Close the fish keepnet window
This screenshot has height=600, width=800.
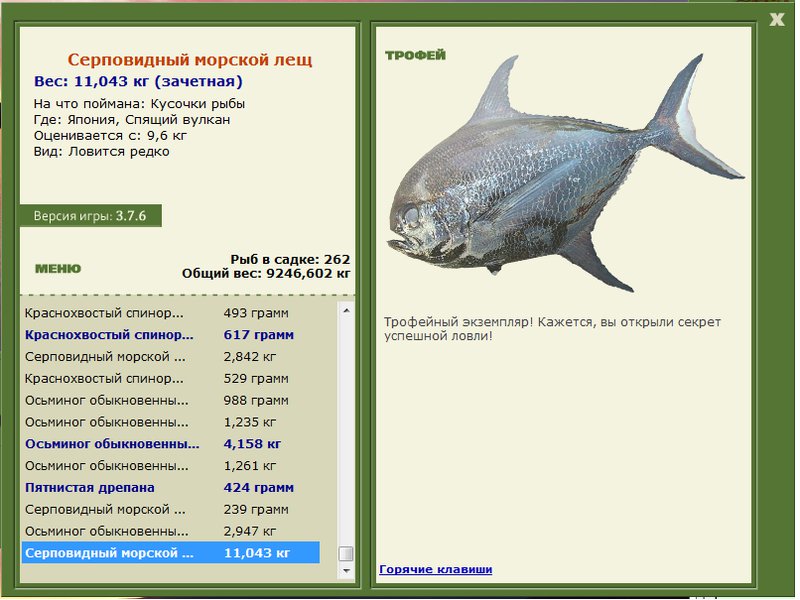(x=777, y=19)
